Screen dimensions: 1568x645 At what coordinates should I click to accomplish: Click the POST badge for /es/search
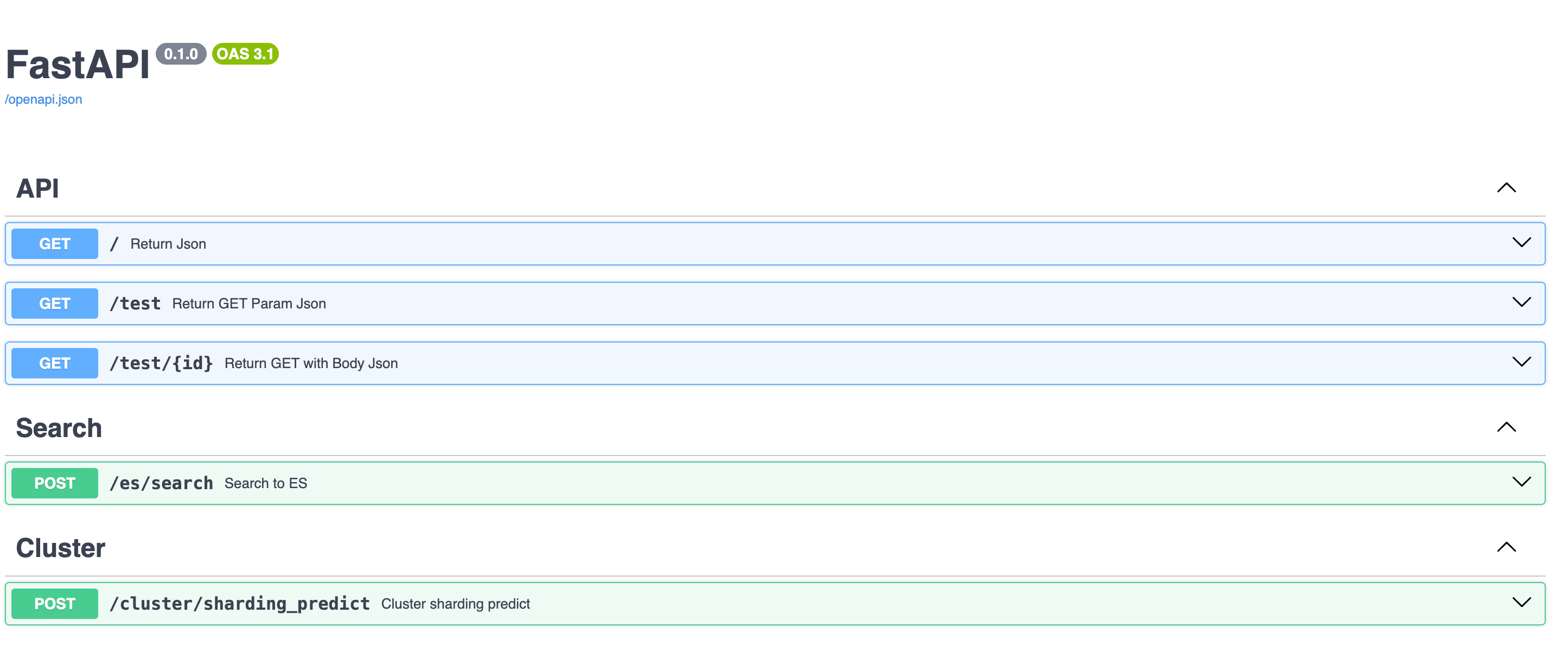click(54, 483)
